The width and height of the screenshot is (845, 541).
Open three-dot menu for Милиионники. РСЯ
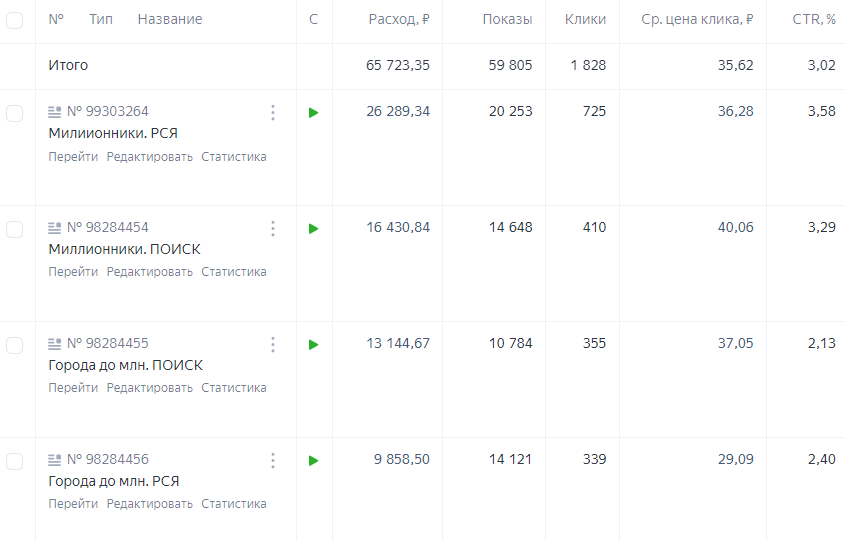point(273,113)
